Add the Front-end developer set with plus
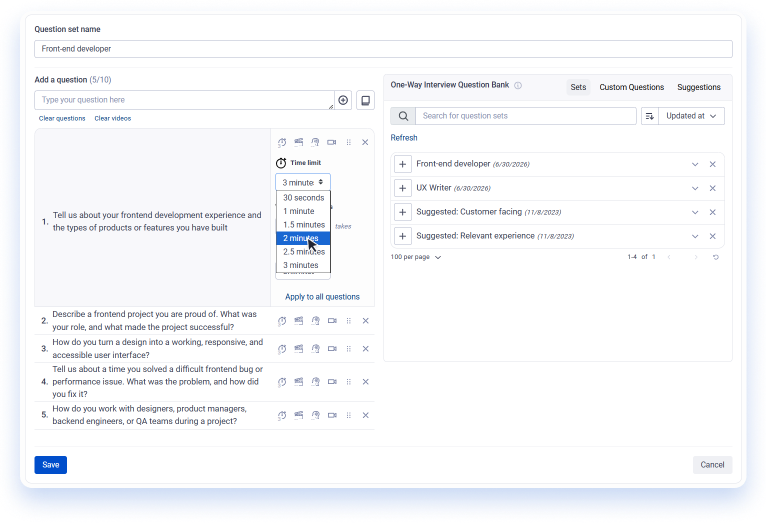The image size is (766, 525). click(402, 164)
